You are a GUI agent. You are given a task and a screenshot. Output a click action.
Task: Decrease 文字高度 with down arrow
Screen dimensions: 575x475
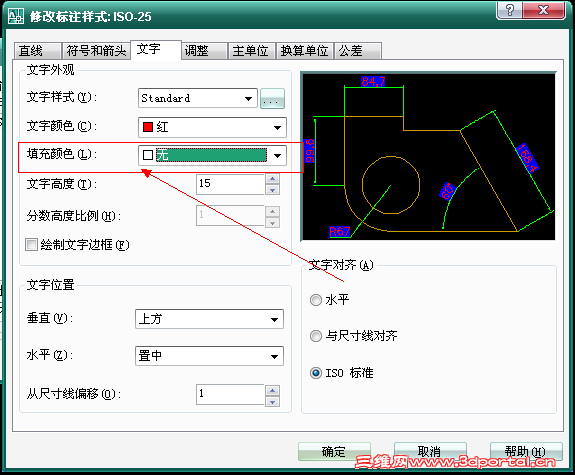point(272,190)
